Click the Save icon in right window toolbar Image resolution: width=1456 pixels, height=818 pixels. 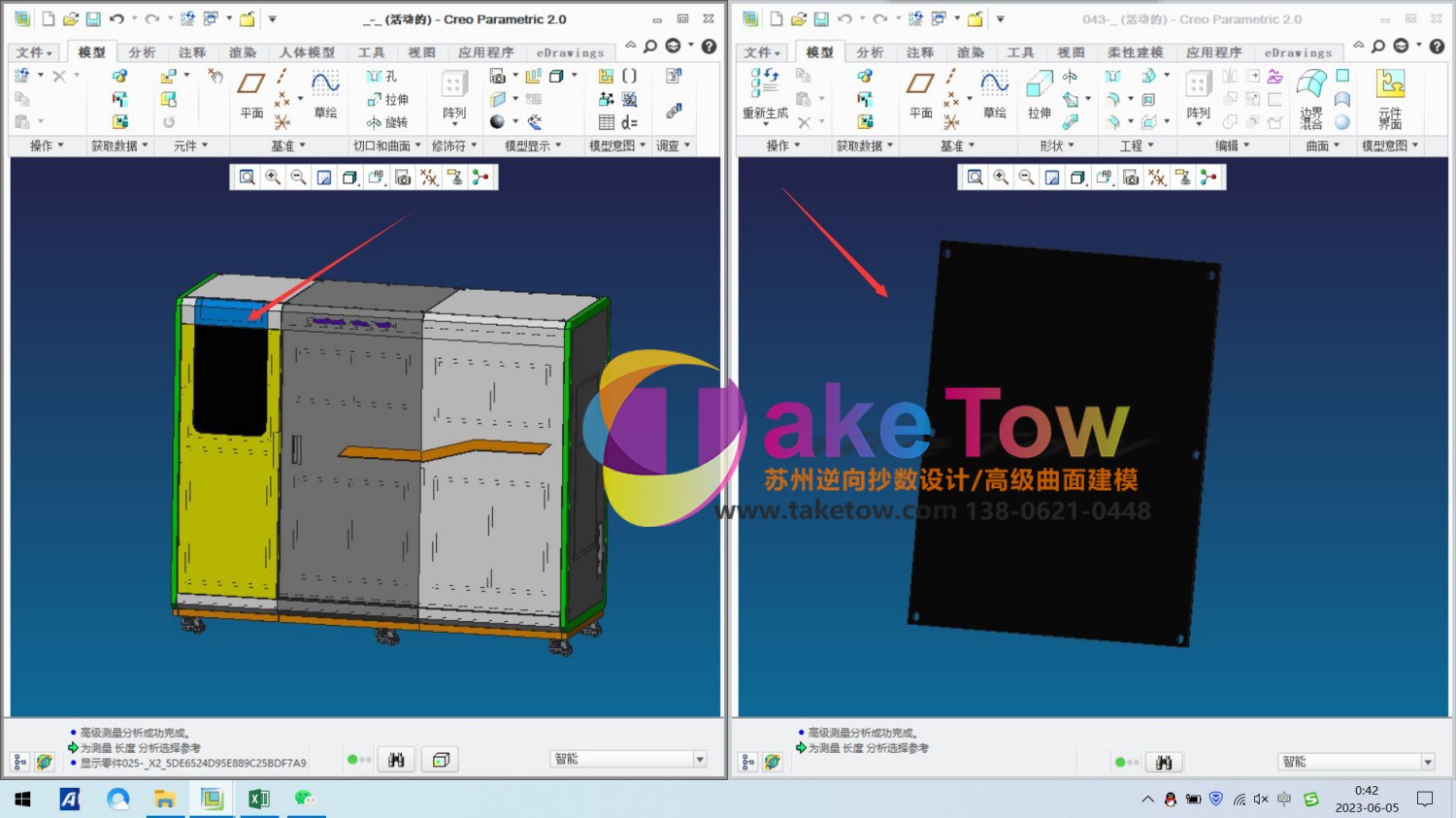tap(821, 19)
